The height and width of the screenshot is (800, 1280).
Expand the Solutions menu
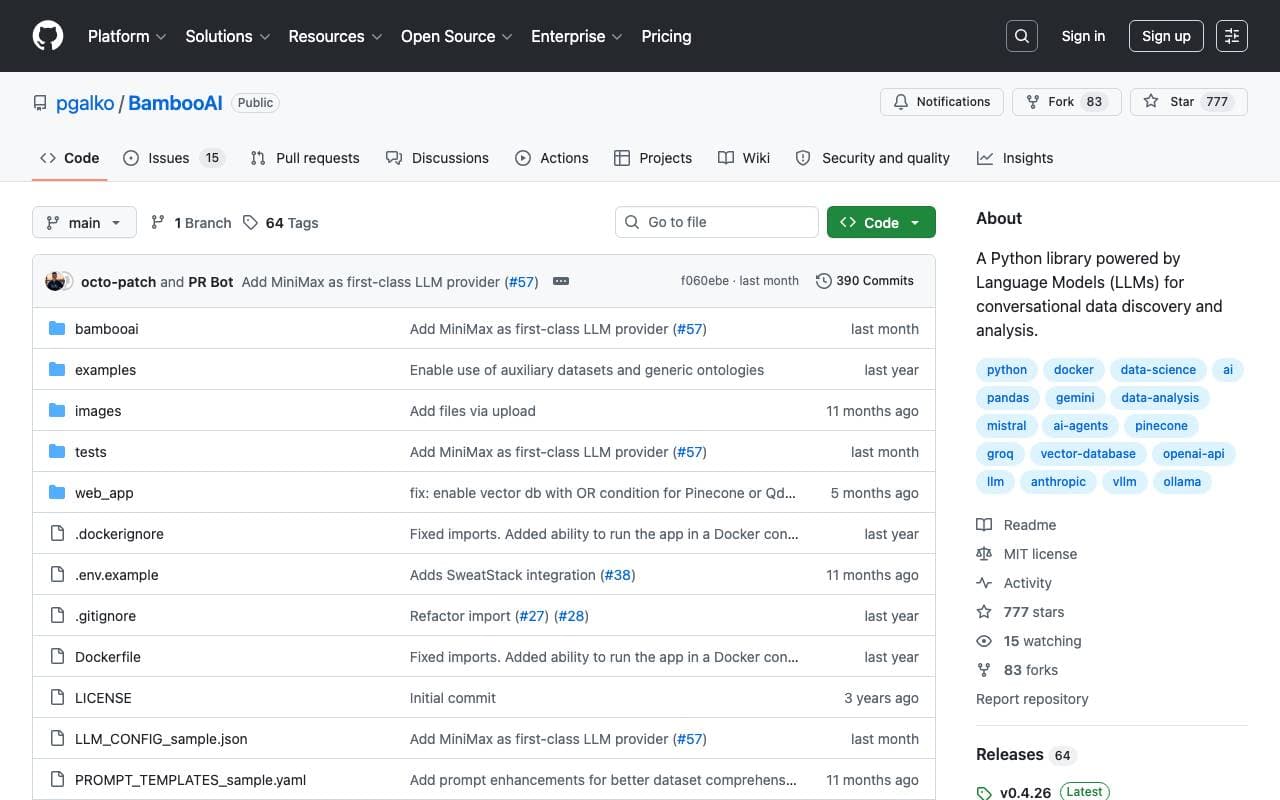[227, 36]
